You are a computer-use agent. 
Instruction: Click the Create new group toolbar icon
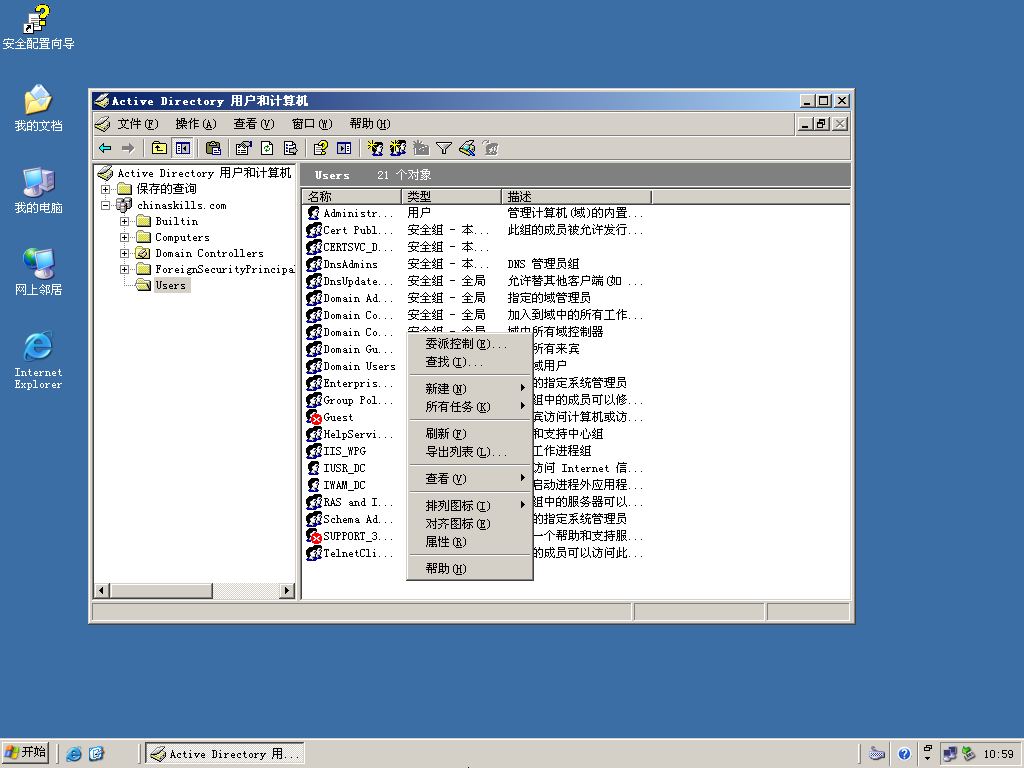click(398, 148)
